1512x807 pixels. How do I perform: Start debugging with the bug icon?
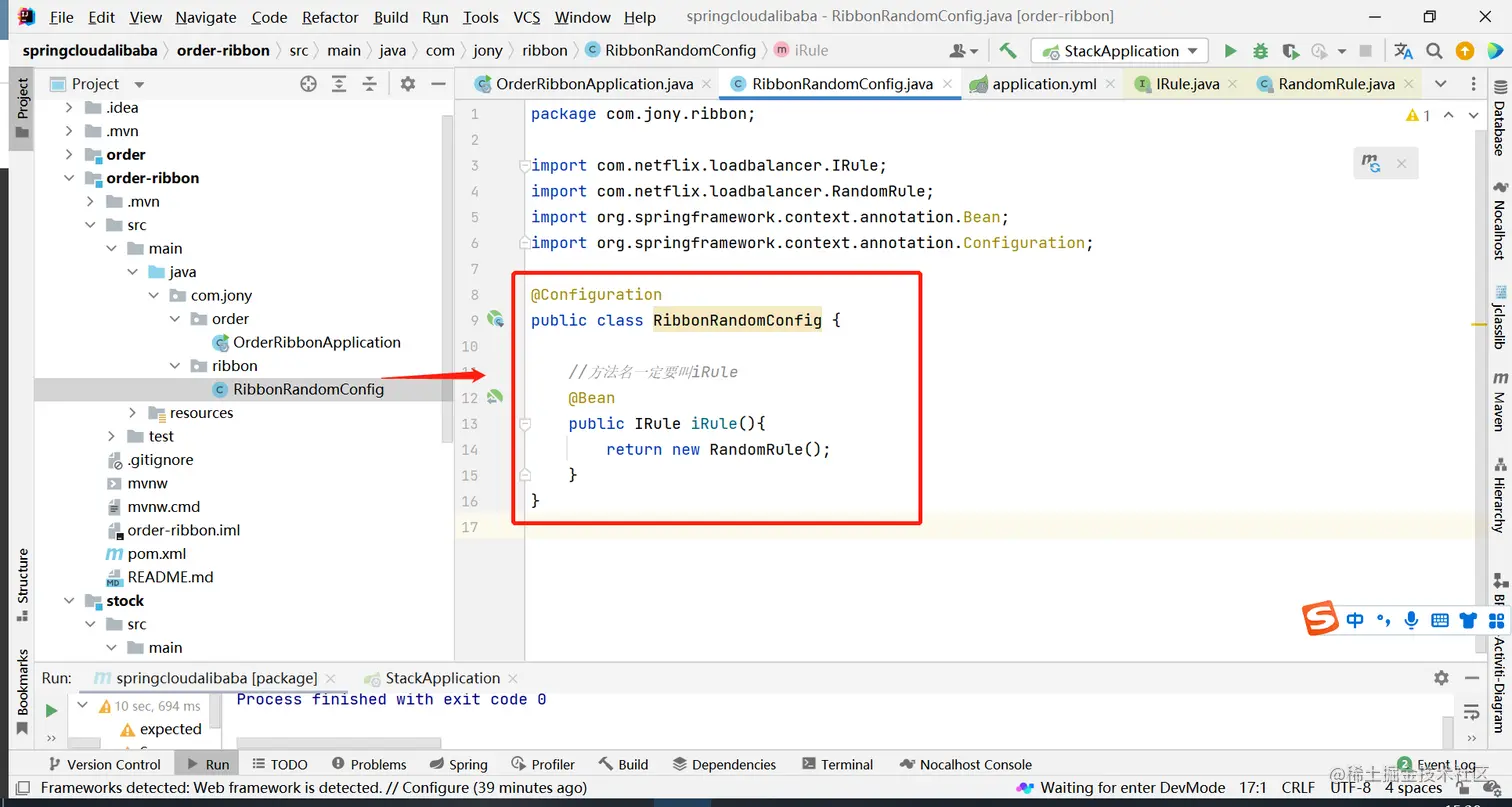coord(1260,51)
